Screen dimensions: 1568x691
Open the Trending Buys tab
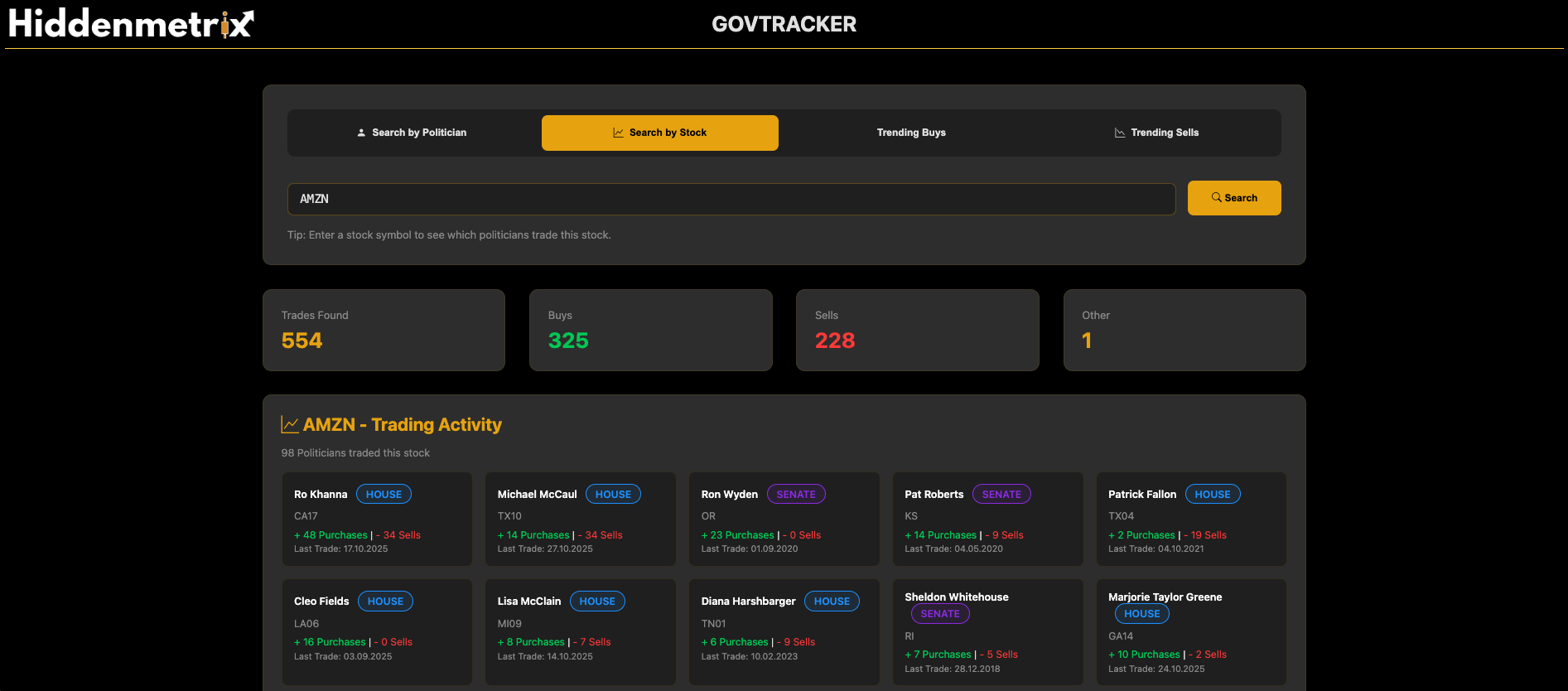(911, 133)
